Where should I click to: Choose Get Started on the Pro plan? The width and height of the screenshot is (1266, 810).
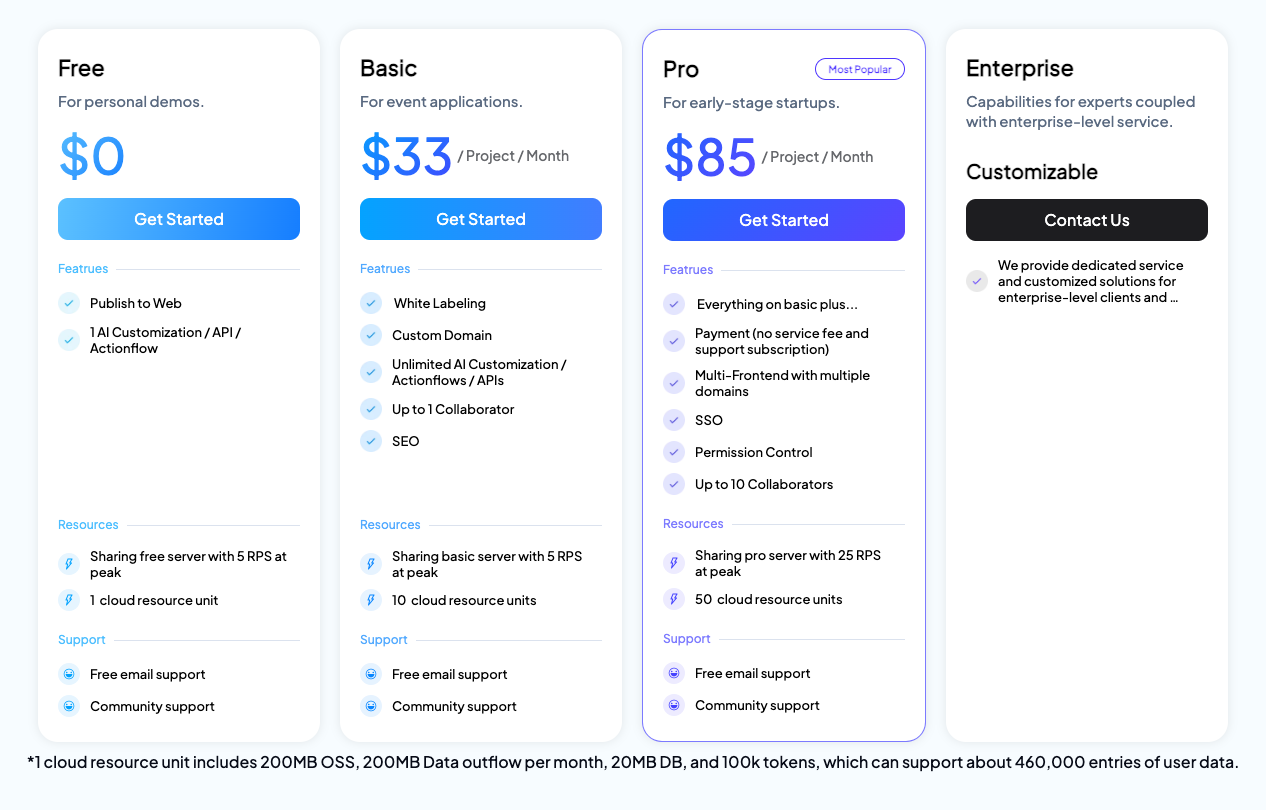click(784, 220)
